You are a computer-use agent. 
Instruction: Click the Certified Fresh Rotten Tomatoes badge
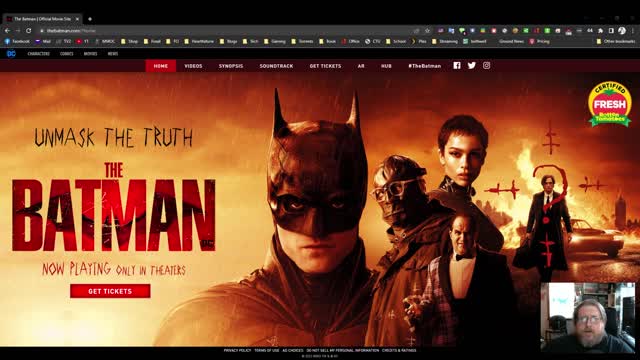[x=610, y=104]
